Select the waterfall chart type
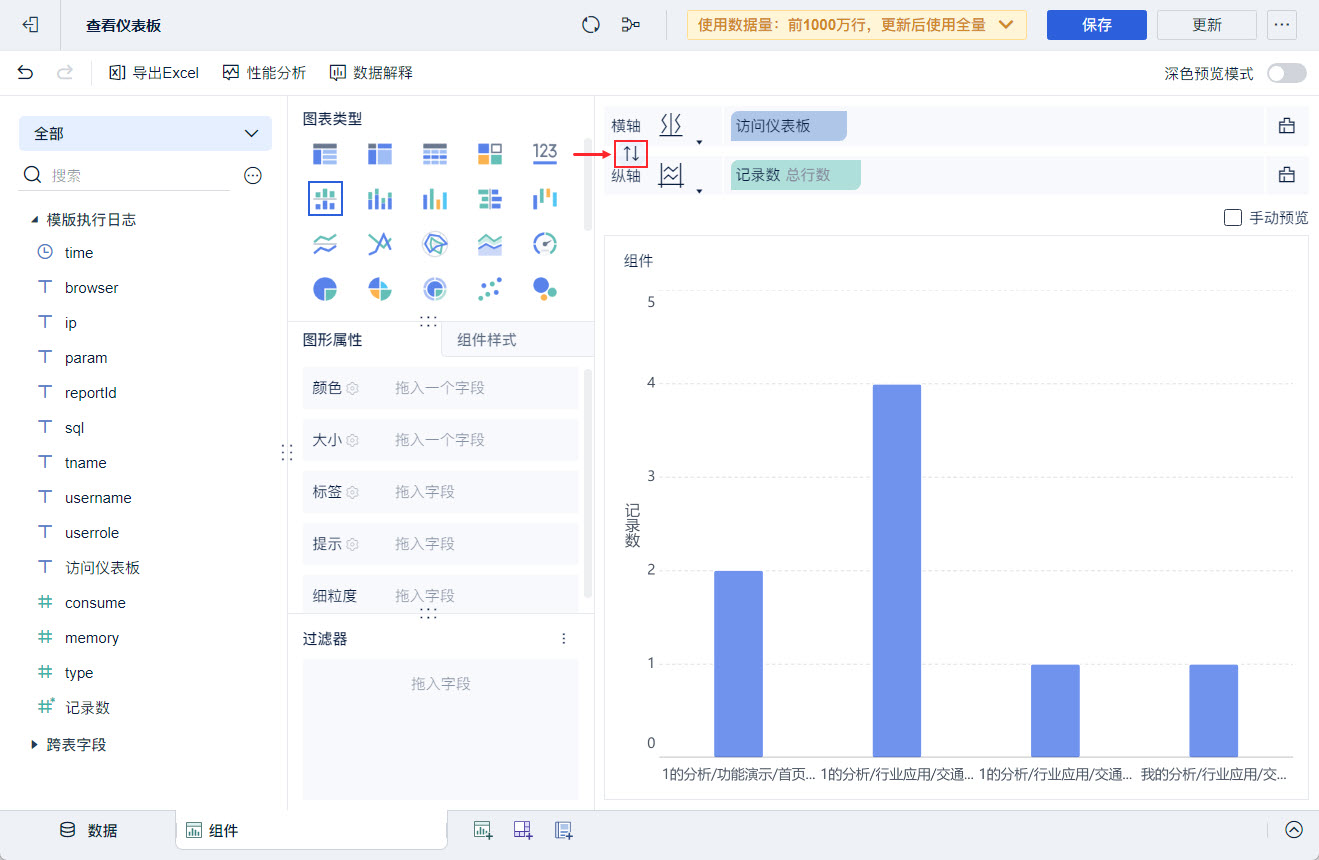The width and height of the screenshot is (1319, 860). coord(544,198)
